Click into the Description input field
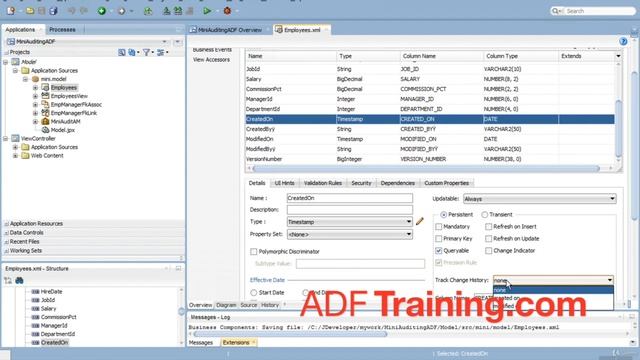Viewport: 640px width, 360px height. pos(349,209)
